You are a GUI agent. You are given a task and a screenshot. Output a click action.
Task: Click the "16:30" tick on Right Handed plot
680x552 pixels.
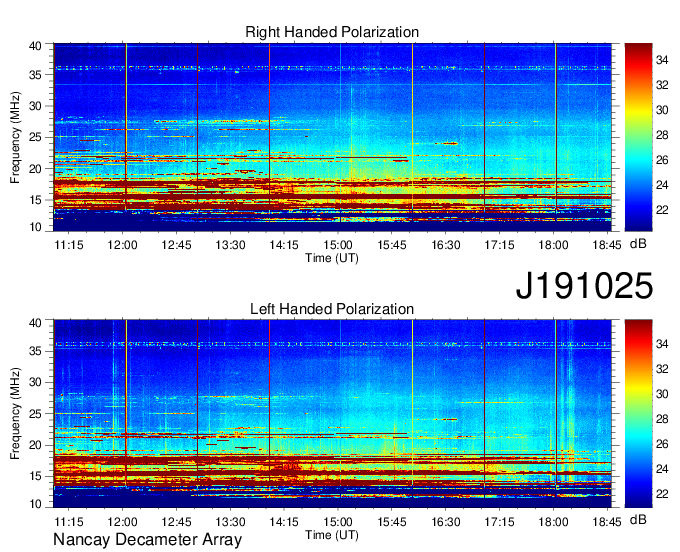point(445,245)
